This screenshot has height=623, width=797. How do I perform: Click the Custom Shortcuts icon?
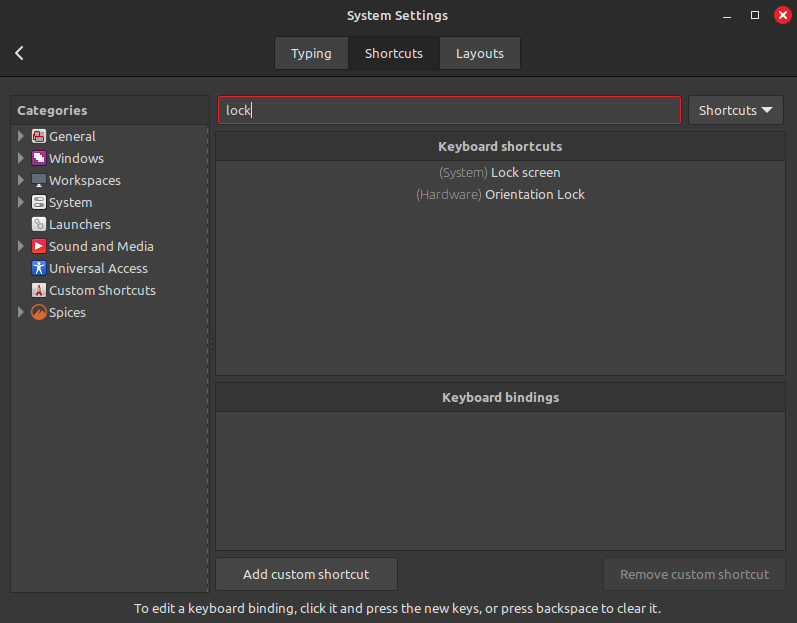click(x=39, y=290)
